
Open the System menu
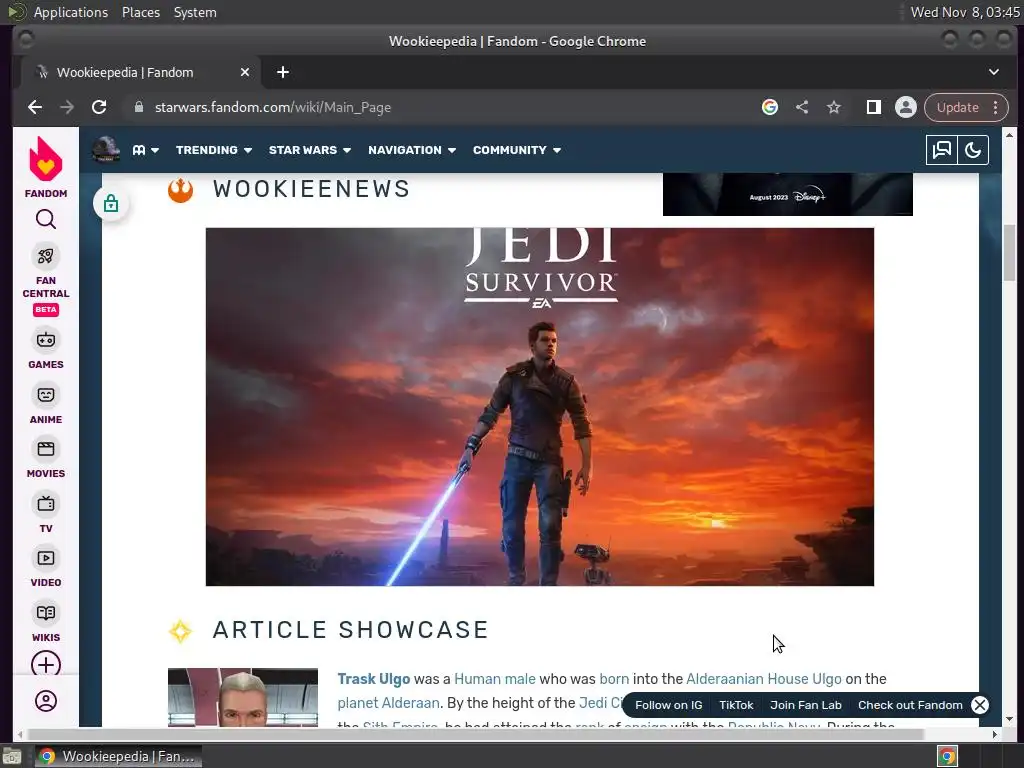coord(195,12)
